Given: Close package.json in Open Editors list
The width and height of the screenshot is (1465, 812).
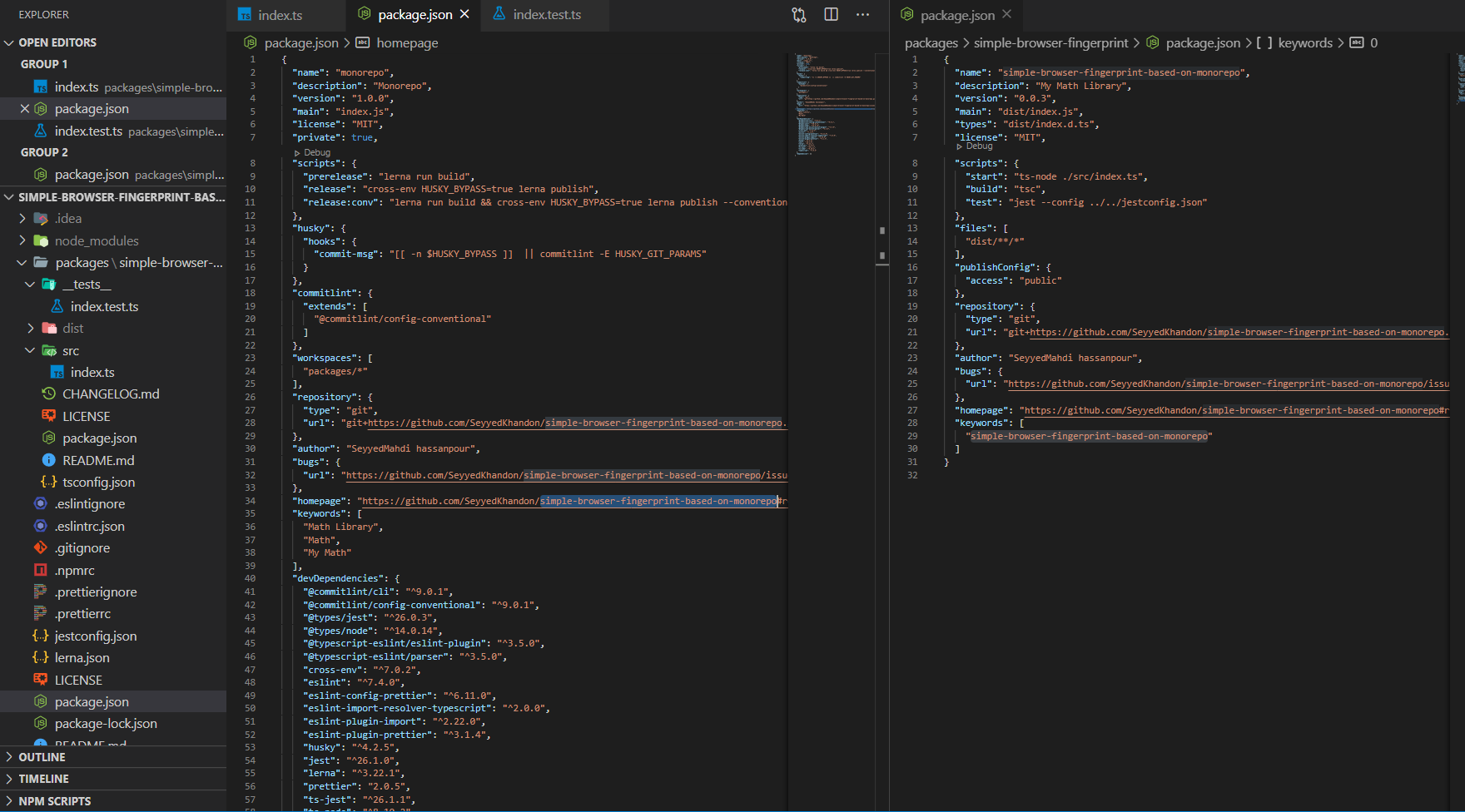Looking at the screenshot, I should pos(25,109).
